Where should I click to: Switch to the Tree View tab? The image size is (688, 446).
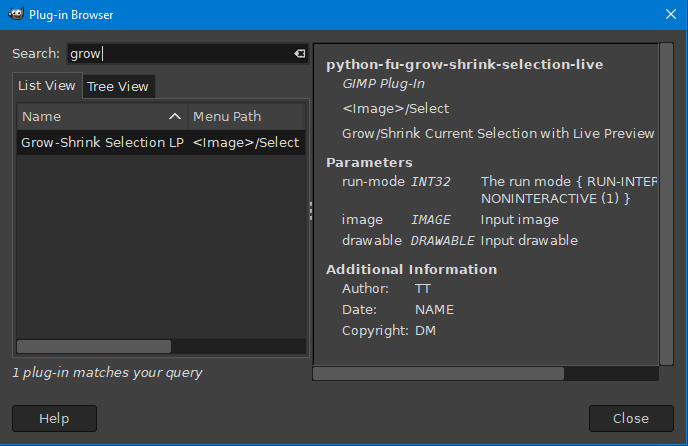pos(118,86)
